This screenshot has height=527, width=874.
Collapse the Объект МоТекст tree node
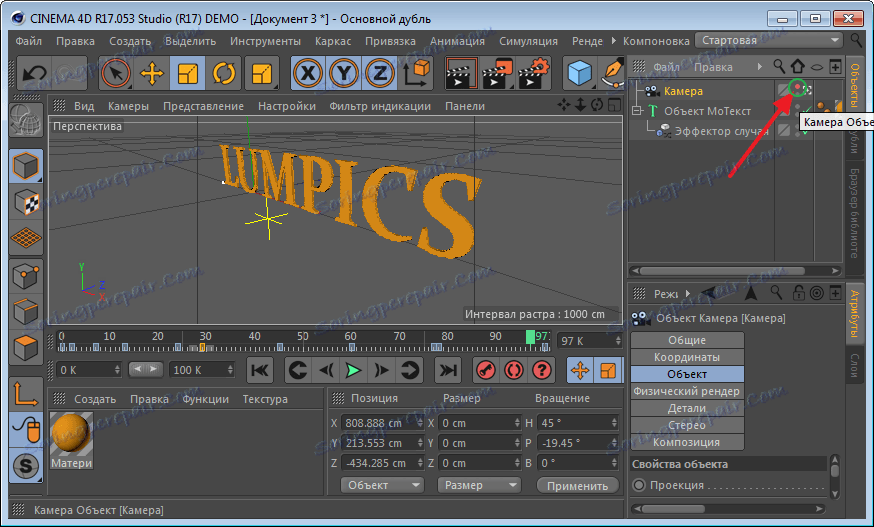pos(636,111)
